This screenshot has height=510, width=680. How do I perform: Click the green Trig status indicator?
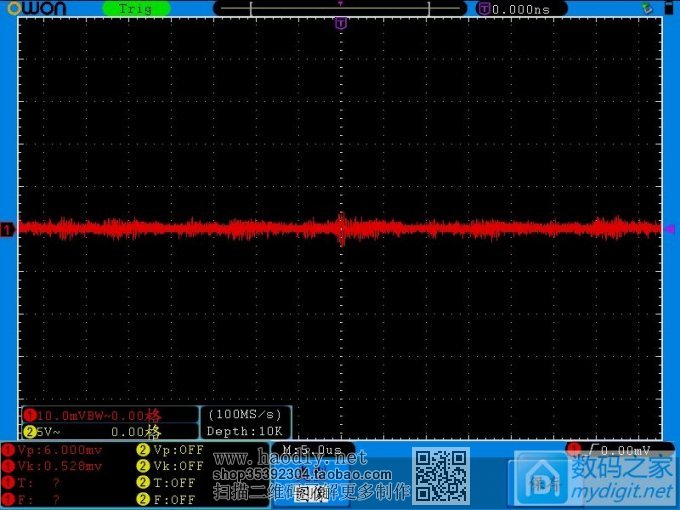click(x=136, y=9)
